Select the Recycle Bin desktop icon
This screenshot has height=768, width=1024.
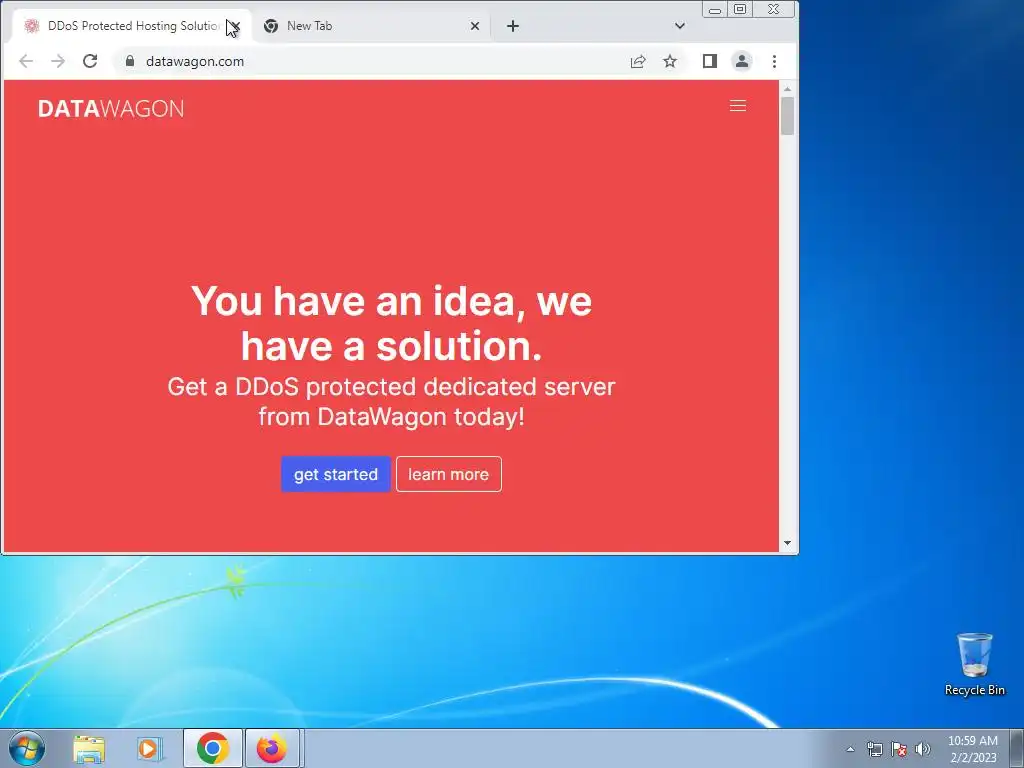click(974, 665)
